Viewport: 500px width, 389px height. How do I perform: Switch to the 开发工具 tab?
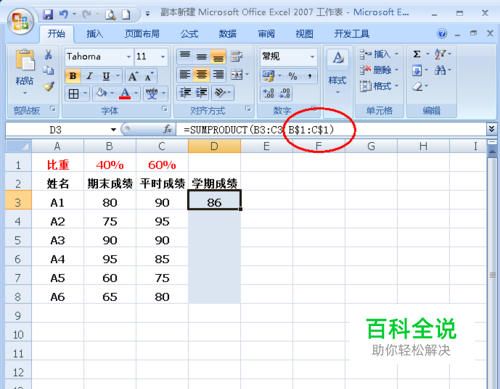352,34
